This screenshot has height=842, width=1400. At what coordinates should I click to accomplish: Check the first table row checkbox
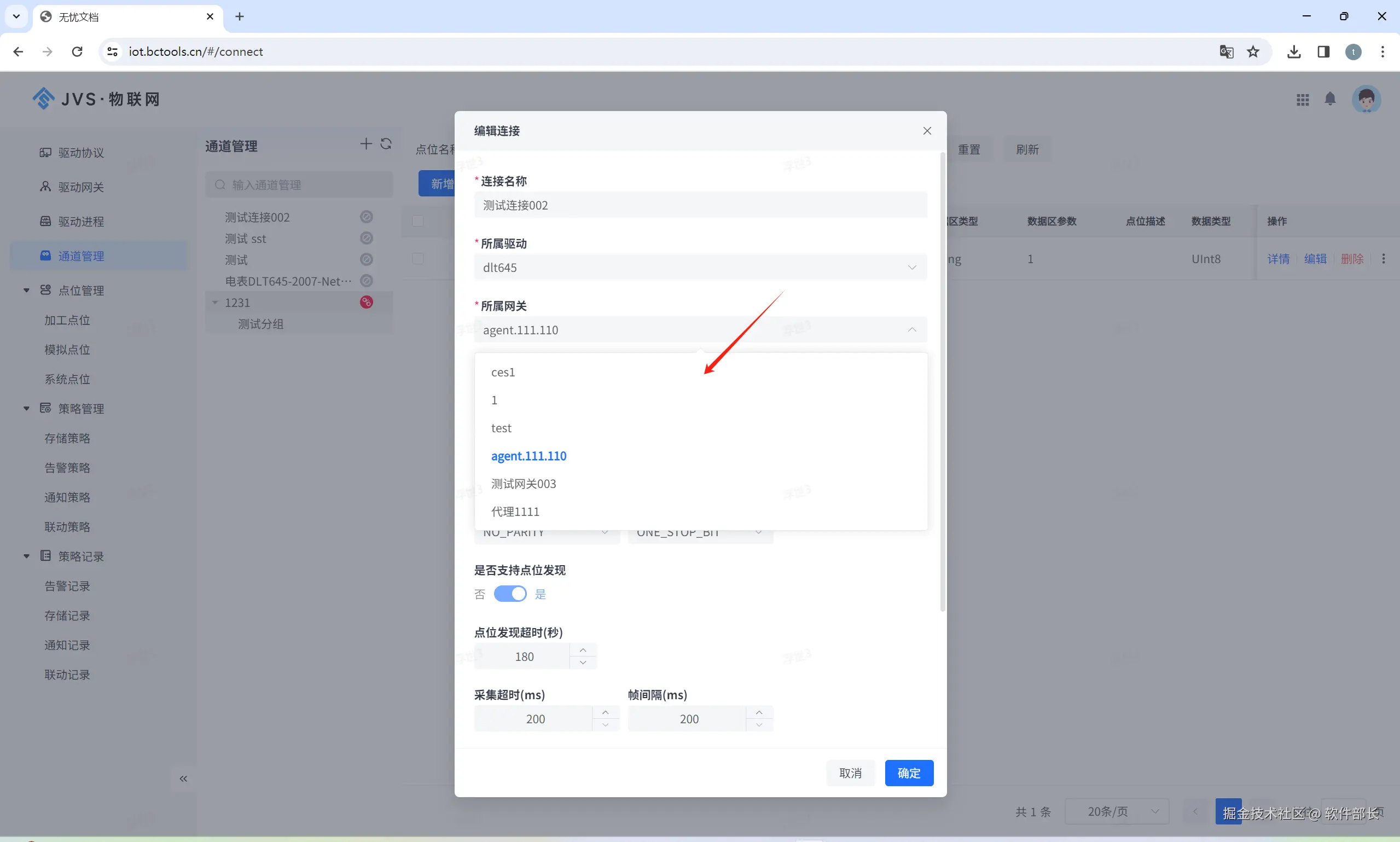coord(418,259)
